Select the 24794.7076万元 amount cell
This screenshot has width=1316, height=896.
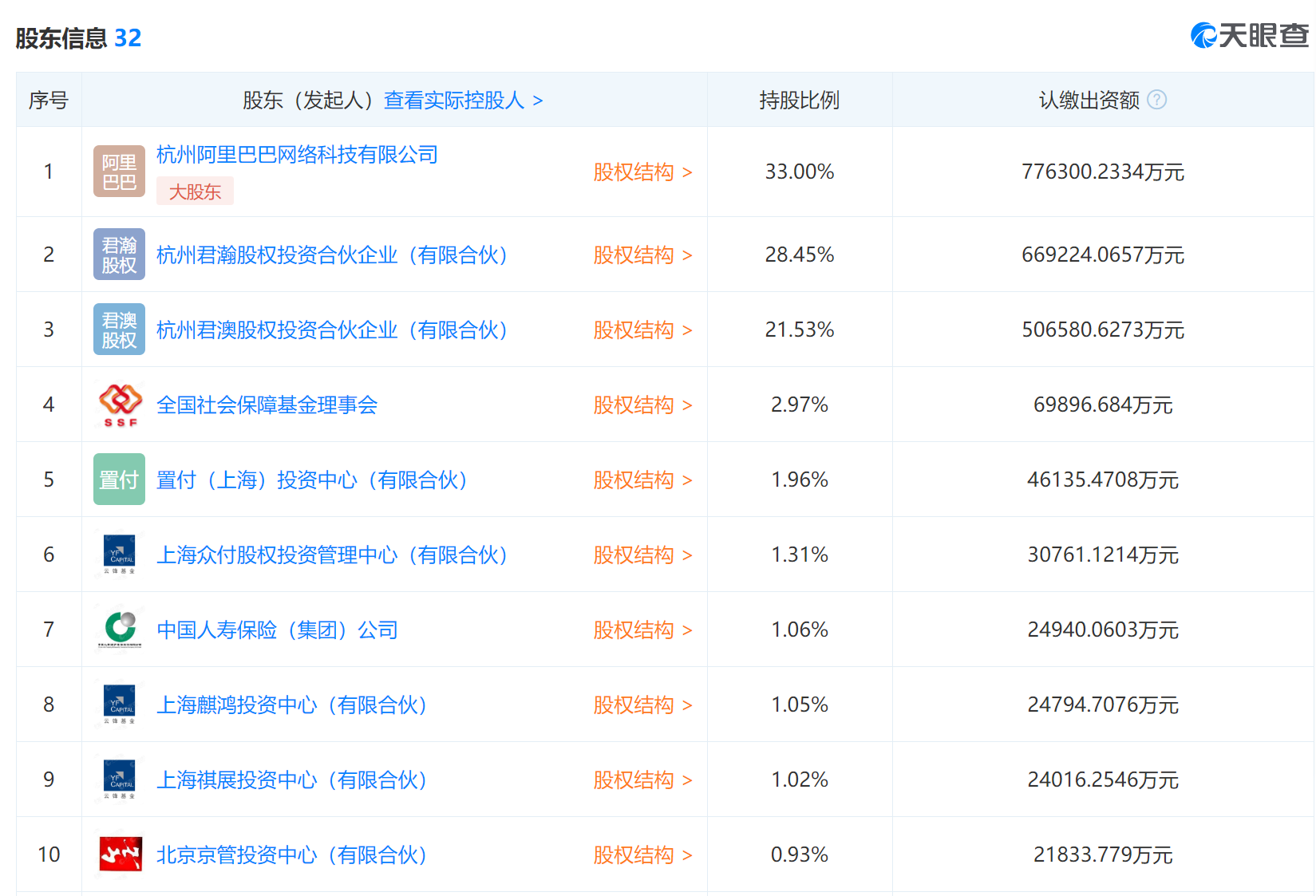coord(1103,705)
